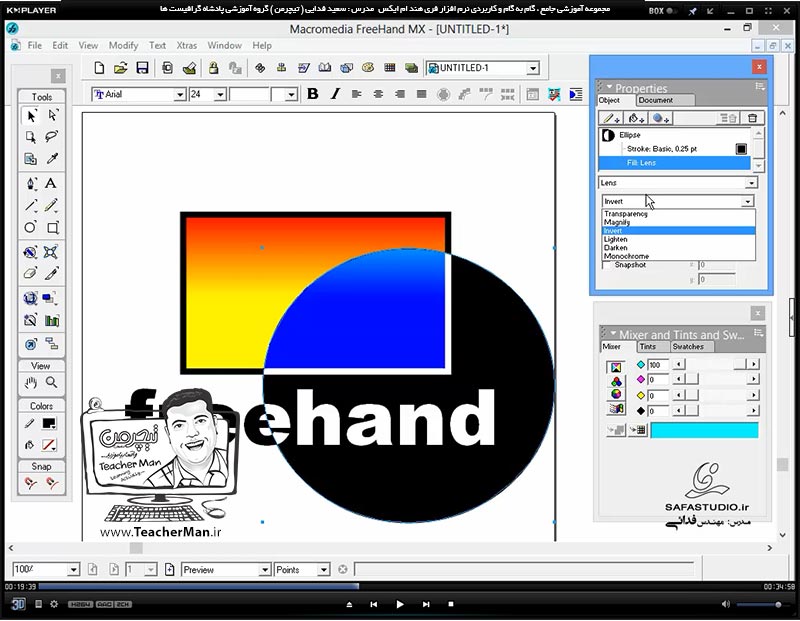Open the File menu

(x=35, y=45)
